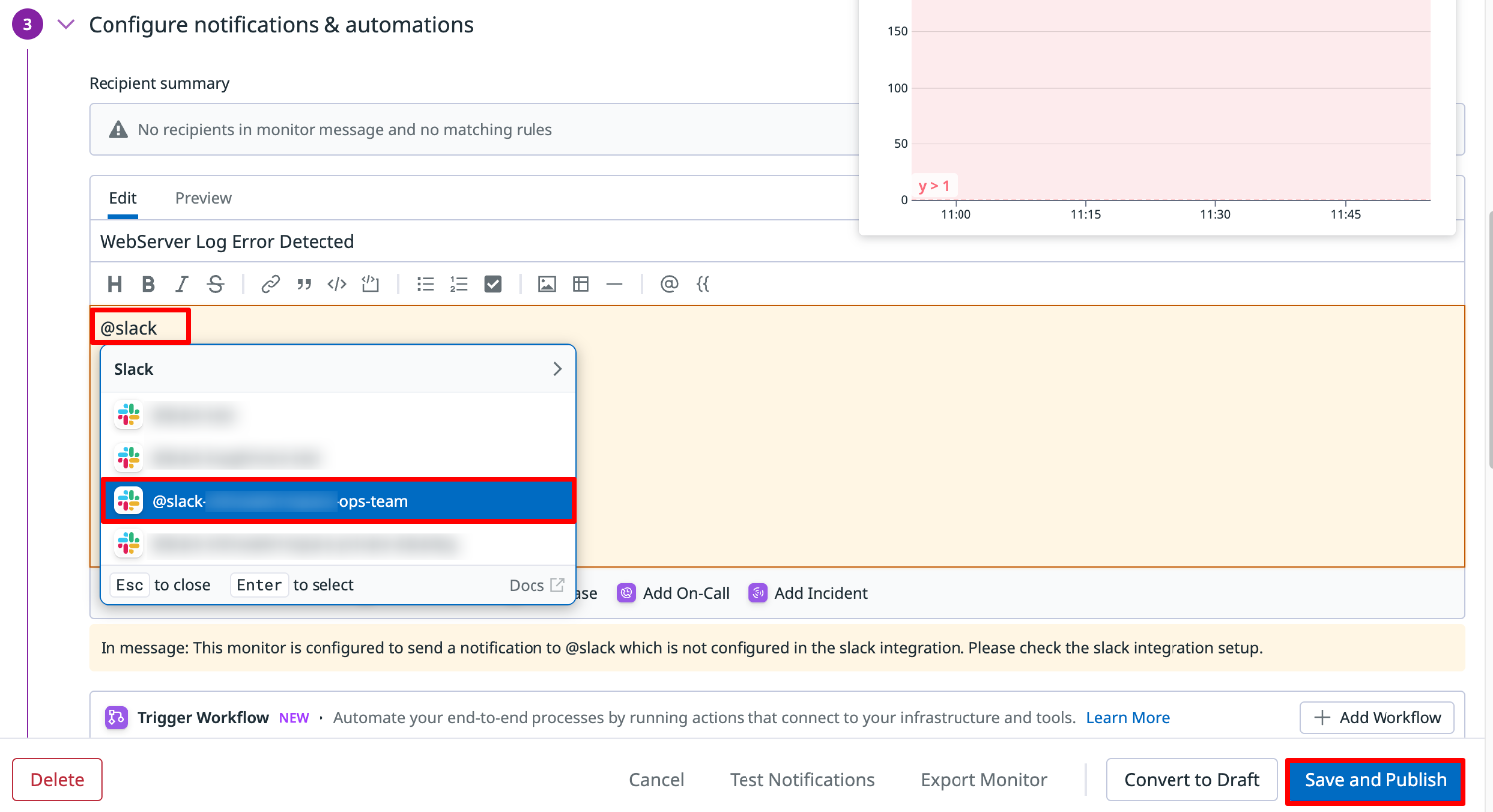This screenshot has height=812, width=1493.
Task: Click the @ mention icon in toolbar
Action: 669,284
